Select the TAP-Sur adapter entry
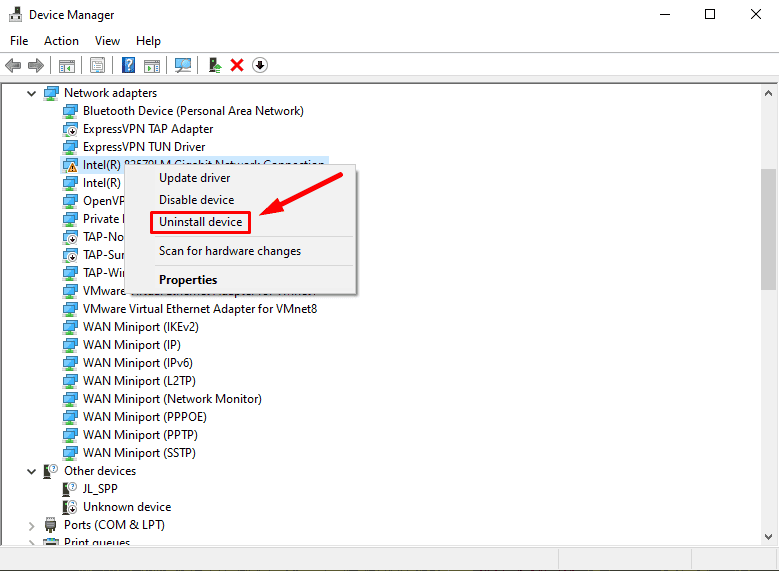This screenshot has width=779, height=571. pos(103,255)
